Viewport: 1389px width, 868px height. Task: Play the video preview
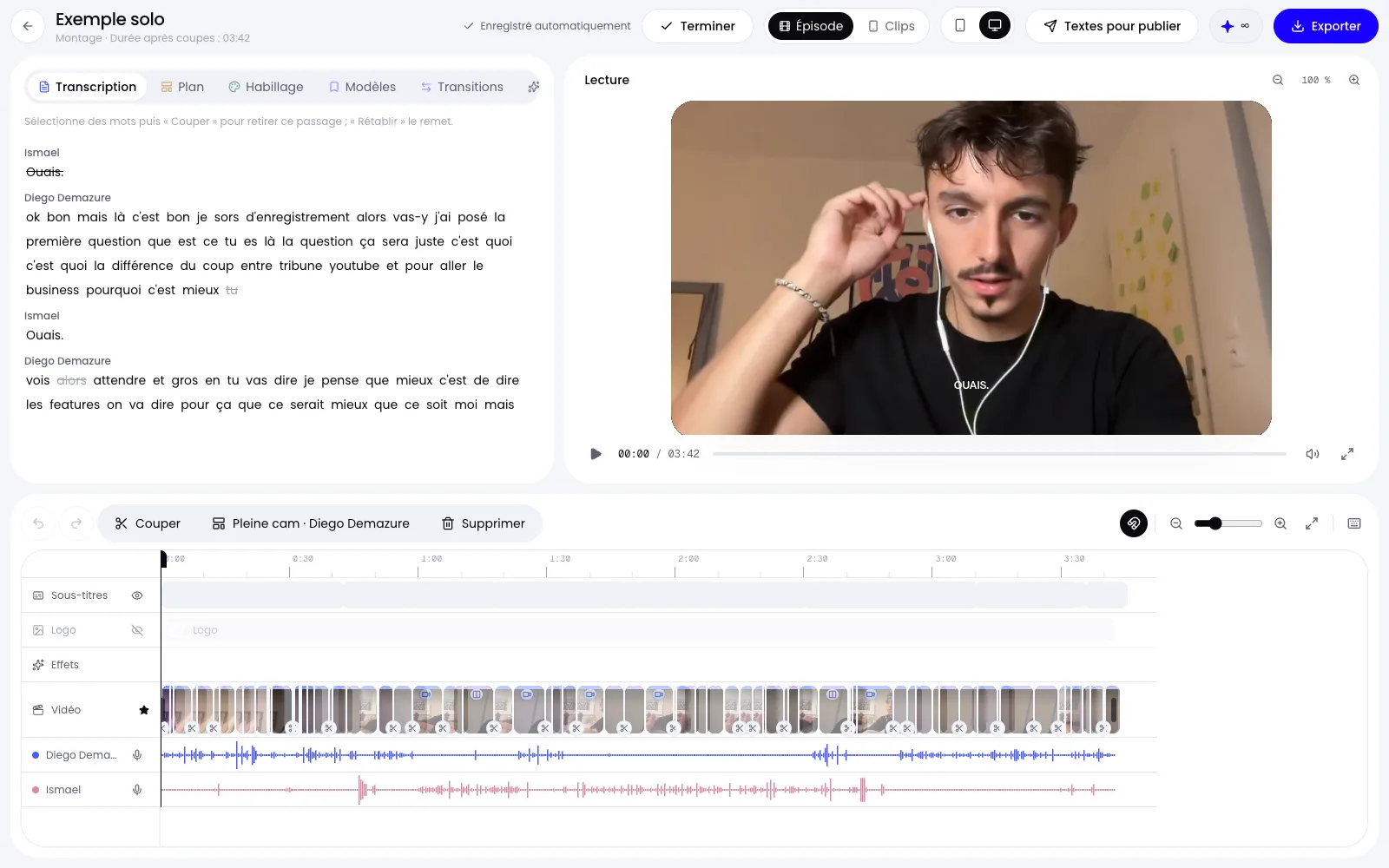click(x=596, y=454)
